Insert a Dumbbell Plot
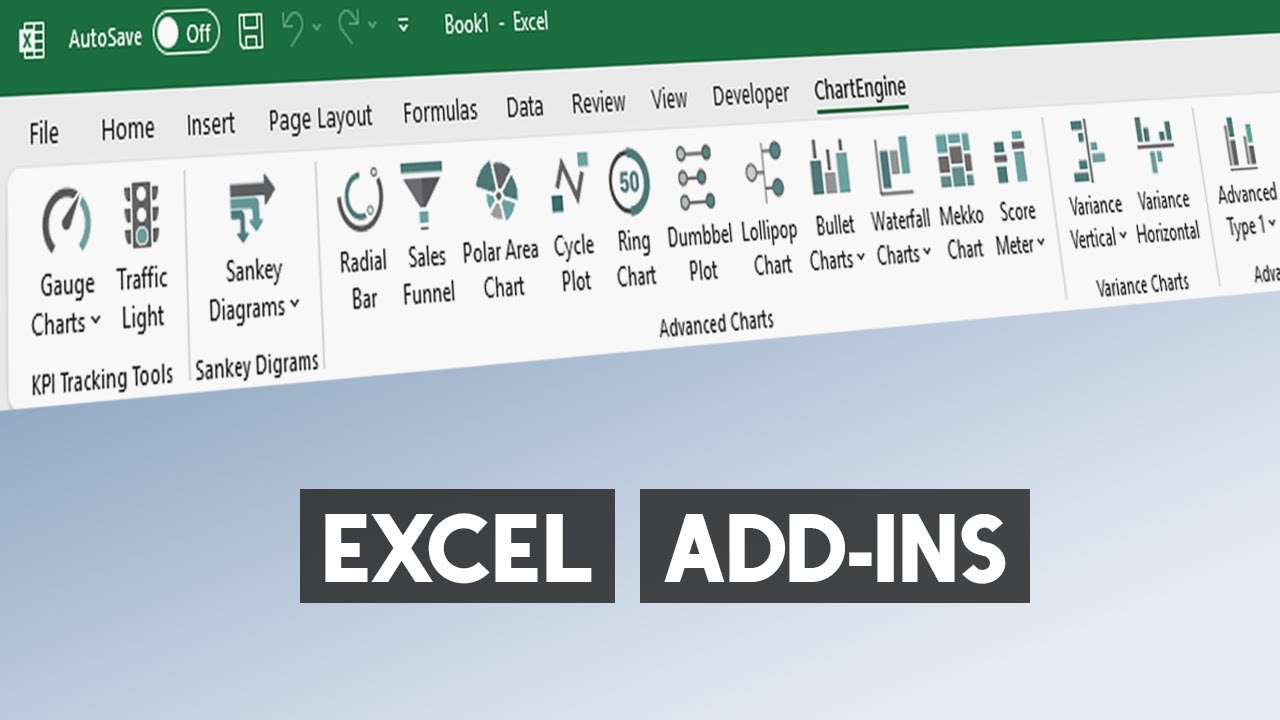The height and width of the screenshot is (720, 1280). point(699,214)
